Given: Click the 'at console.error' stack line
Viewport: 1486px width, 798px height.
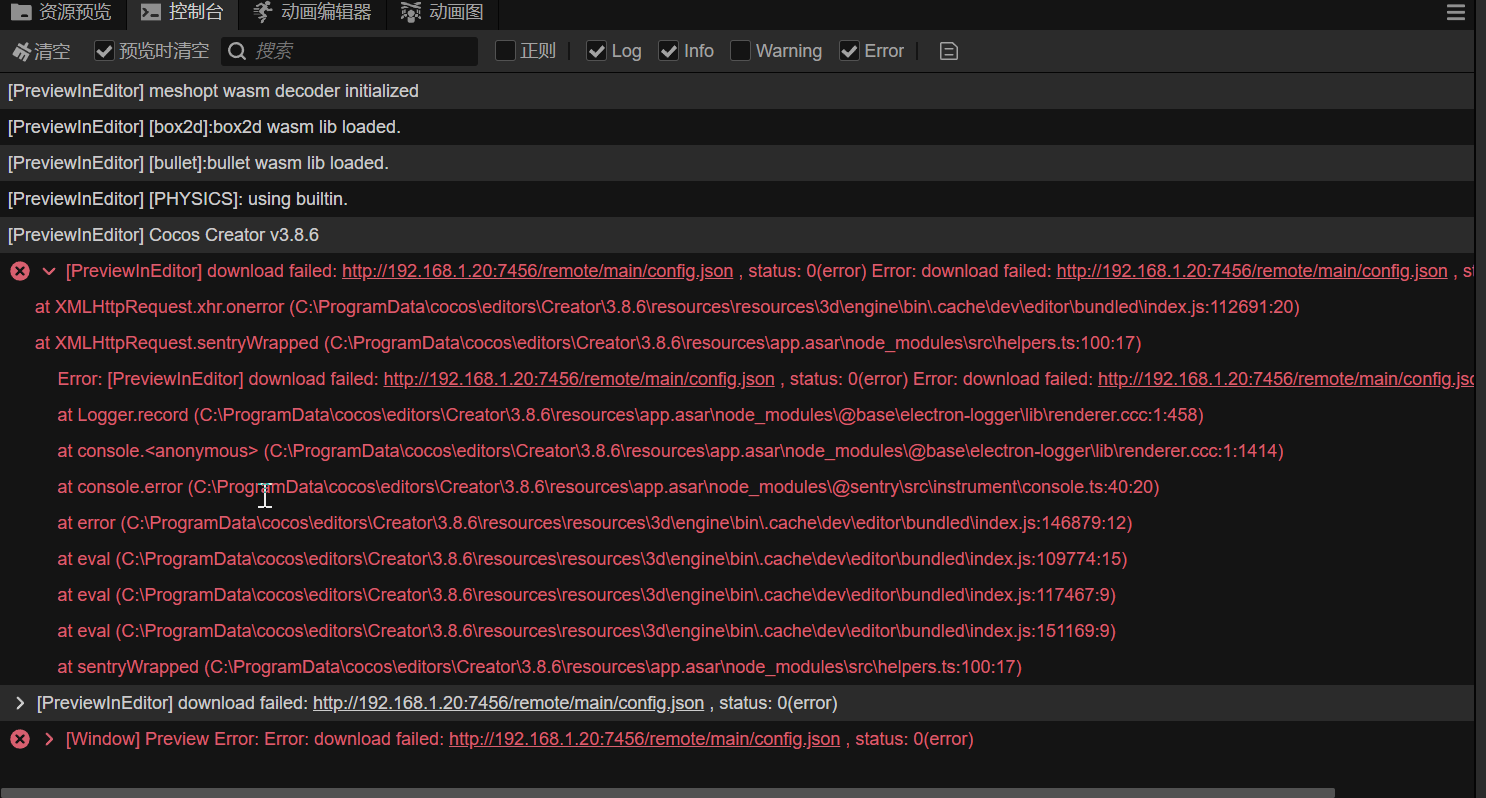Looking at the screenshot, I should point(609,487).
